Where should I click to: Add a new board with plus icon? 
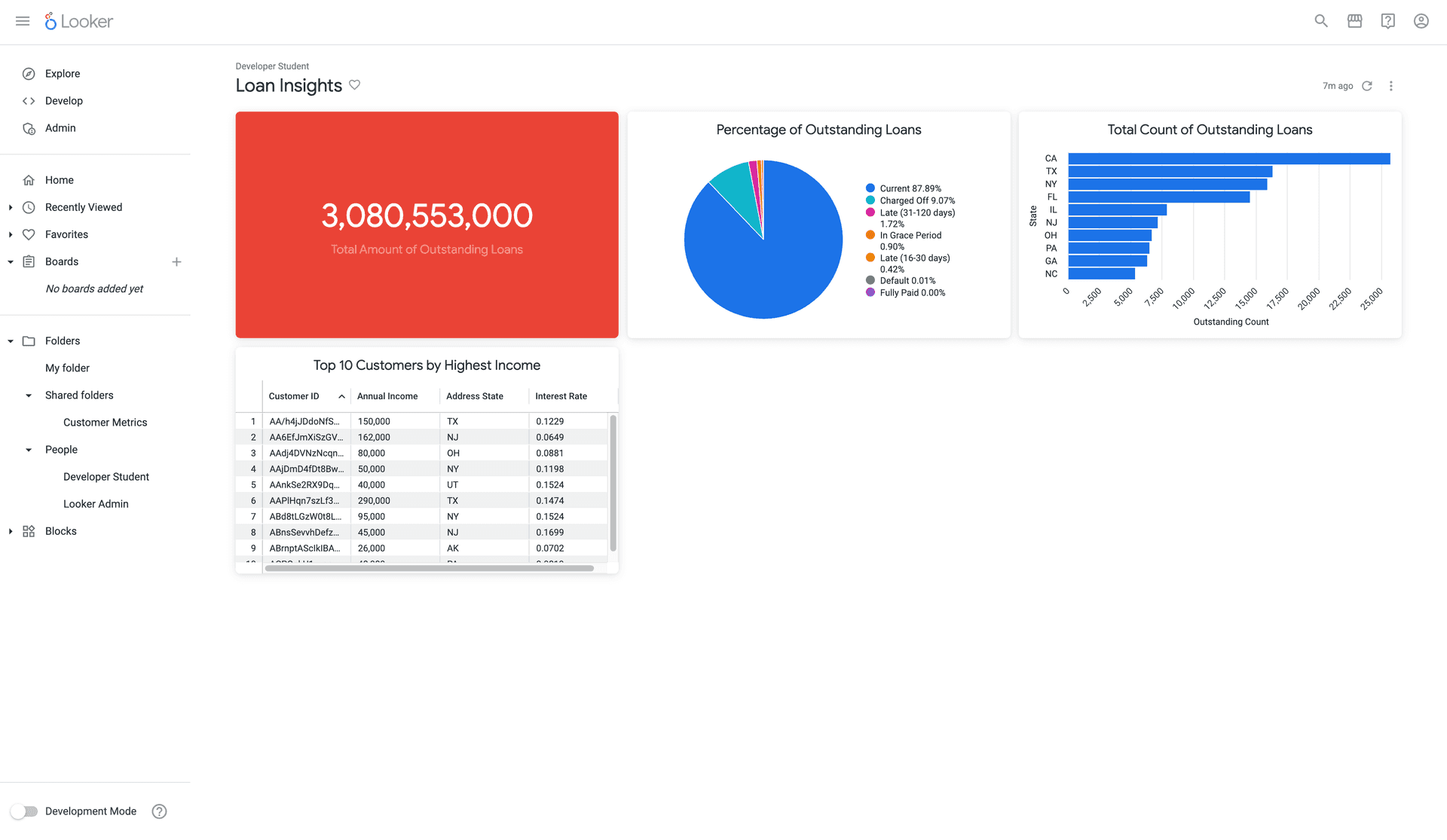(x=176, y=262)
